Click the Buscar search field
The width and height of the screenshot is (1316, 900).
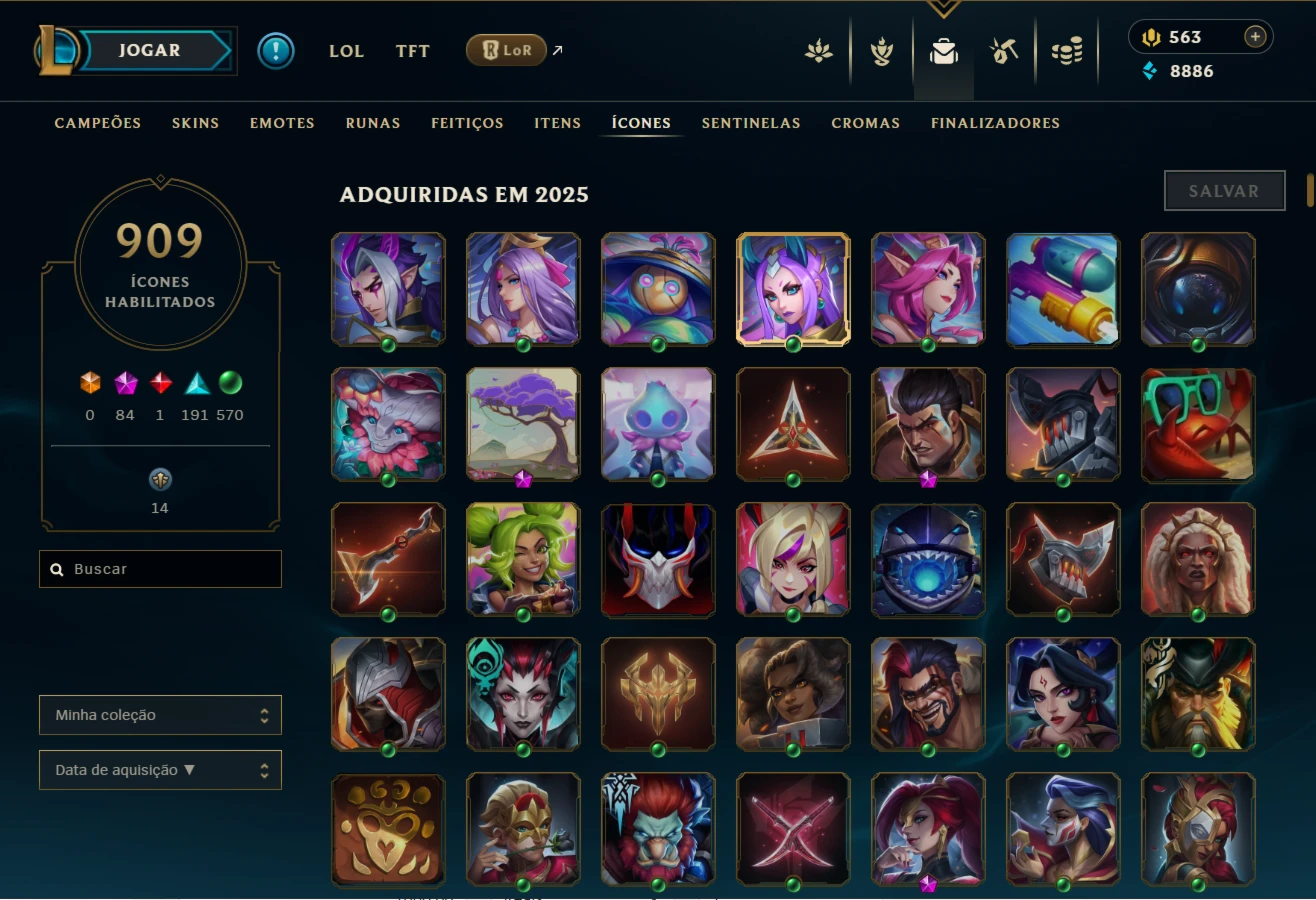tap(160, 569)
